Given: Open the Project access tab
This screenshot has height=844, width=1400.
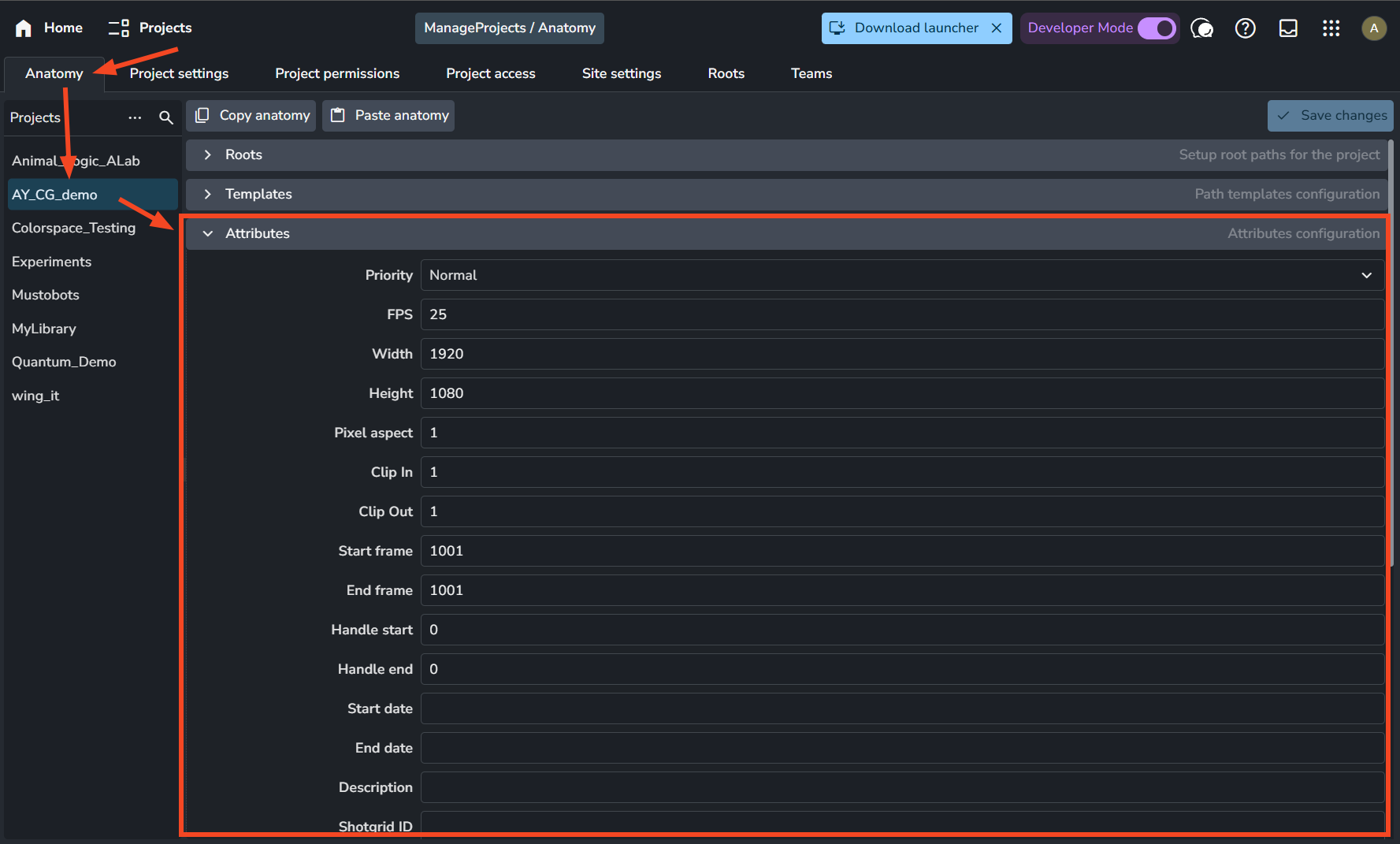Looking at the screenshot, I should point(491,73).
